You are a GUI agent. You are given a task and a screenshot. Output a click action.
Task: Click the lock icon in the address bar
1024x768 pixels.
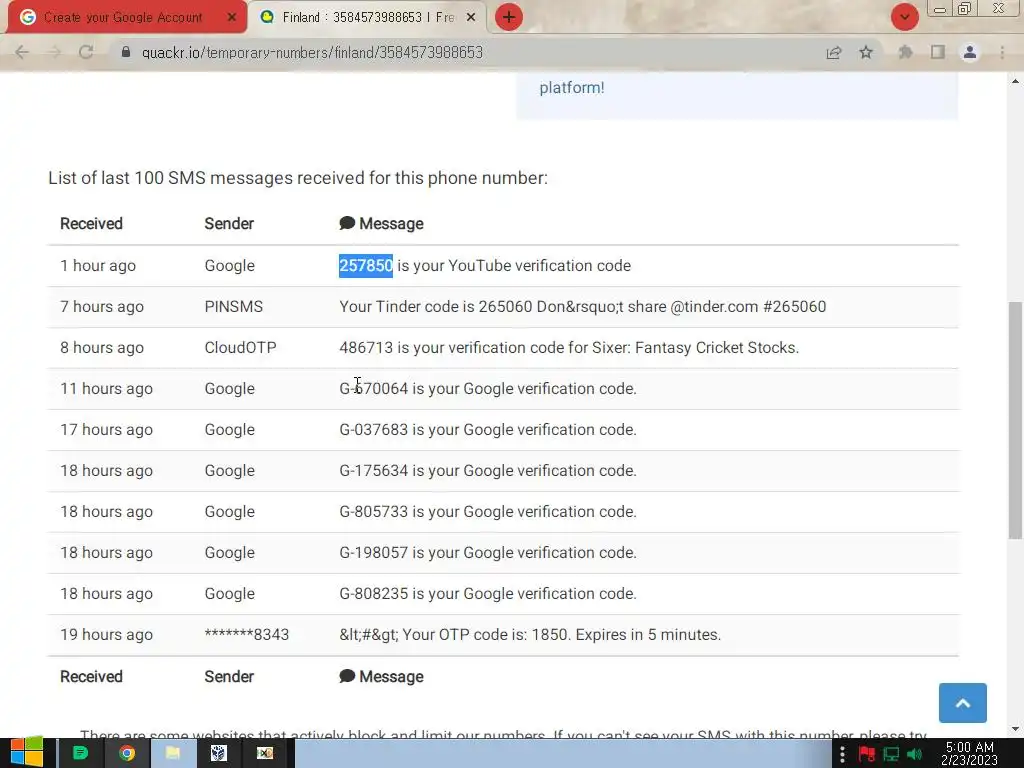point(126,52)
